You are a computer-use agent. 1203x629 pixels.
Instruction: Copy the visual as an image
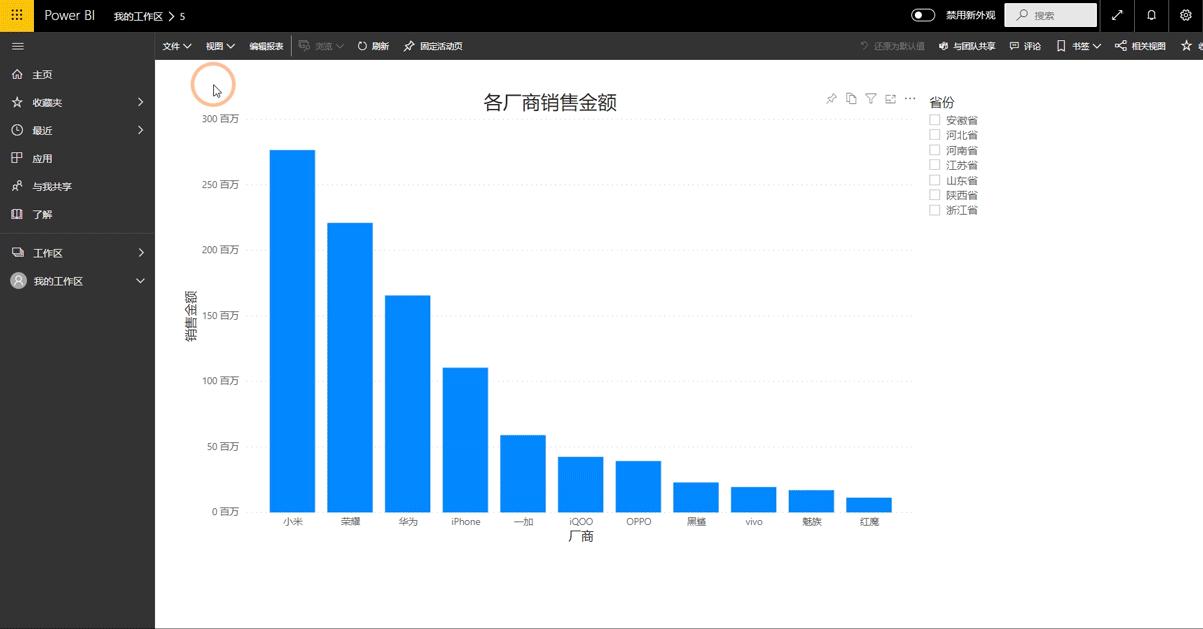(851, 98)
